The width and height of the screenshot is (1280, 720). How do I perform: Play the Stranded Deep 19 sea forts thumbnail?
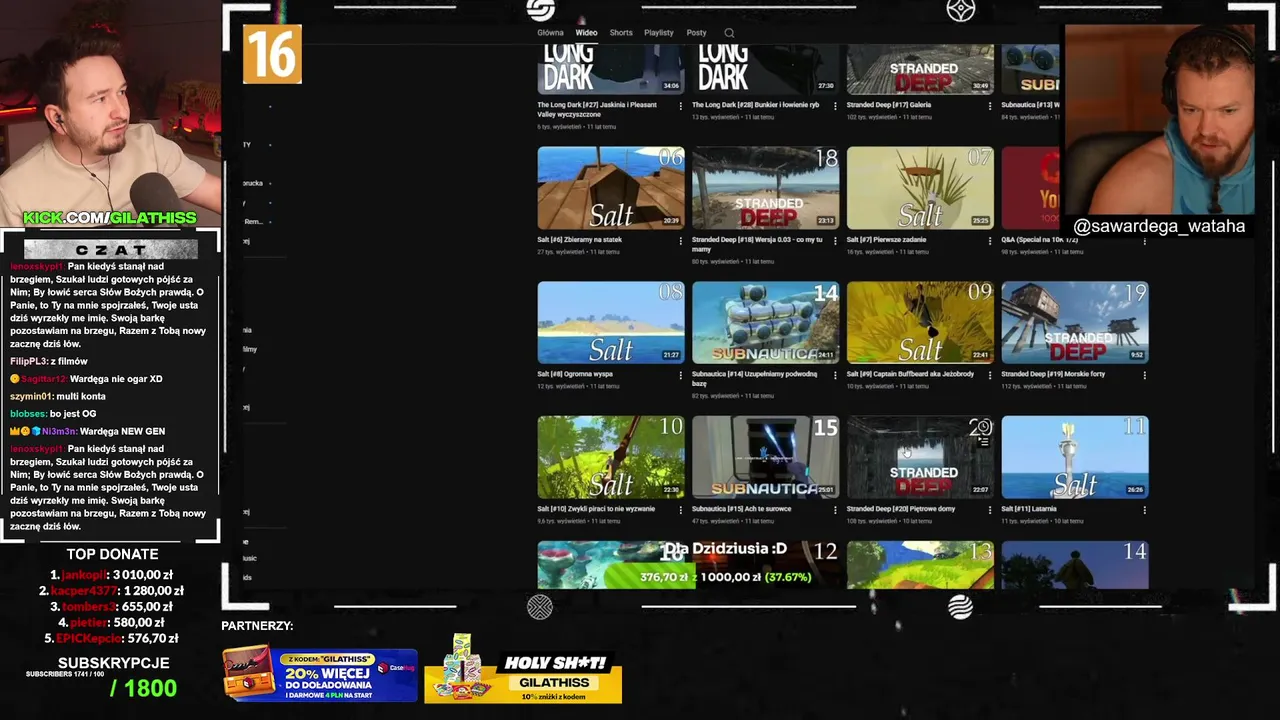point(1075,323)
